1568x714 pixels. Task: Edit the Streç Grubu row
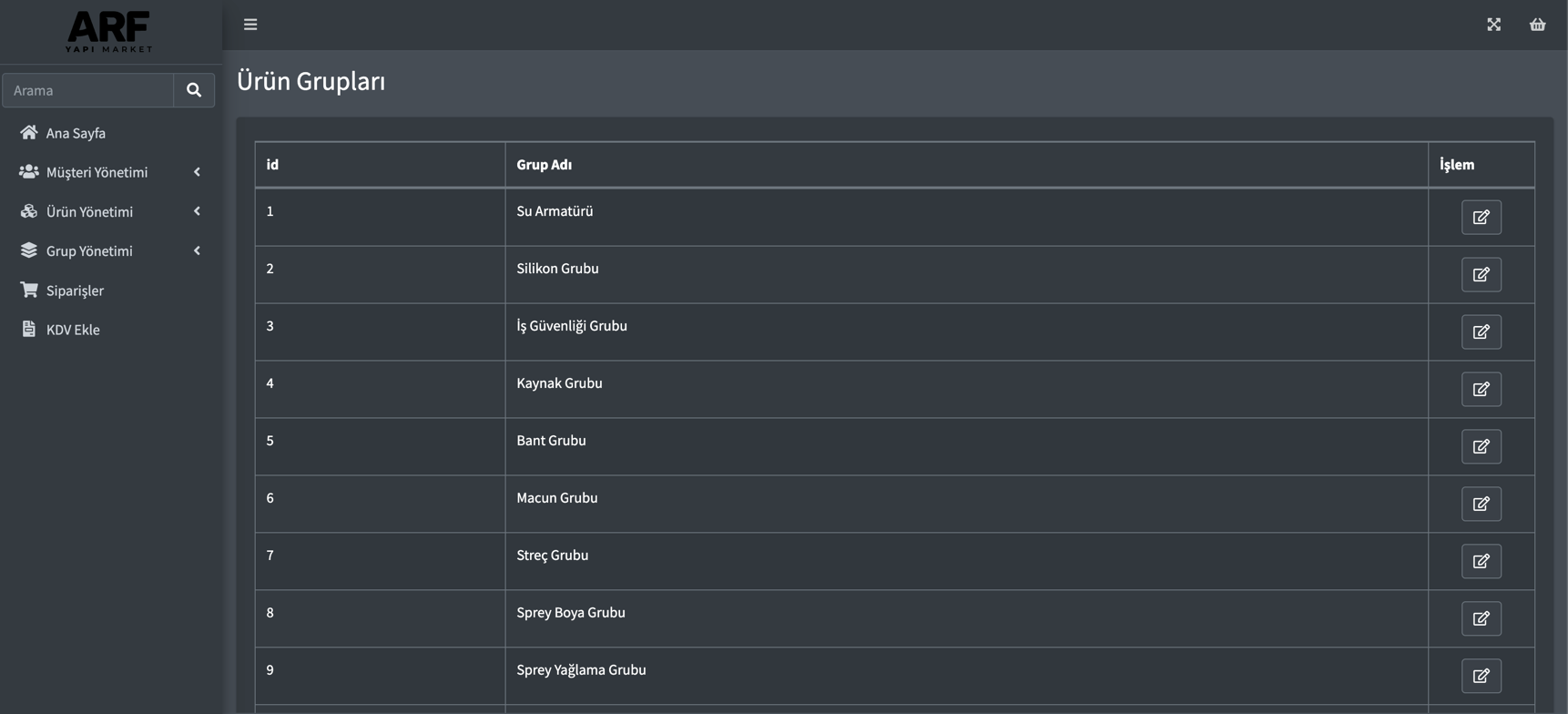tap(1481, 562)
